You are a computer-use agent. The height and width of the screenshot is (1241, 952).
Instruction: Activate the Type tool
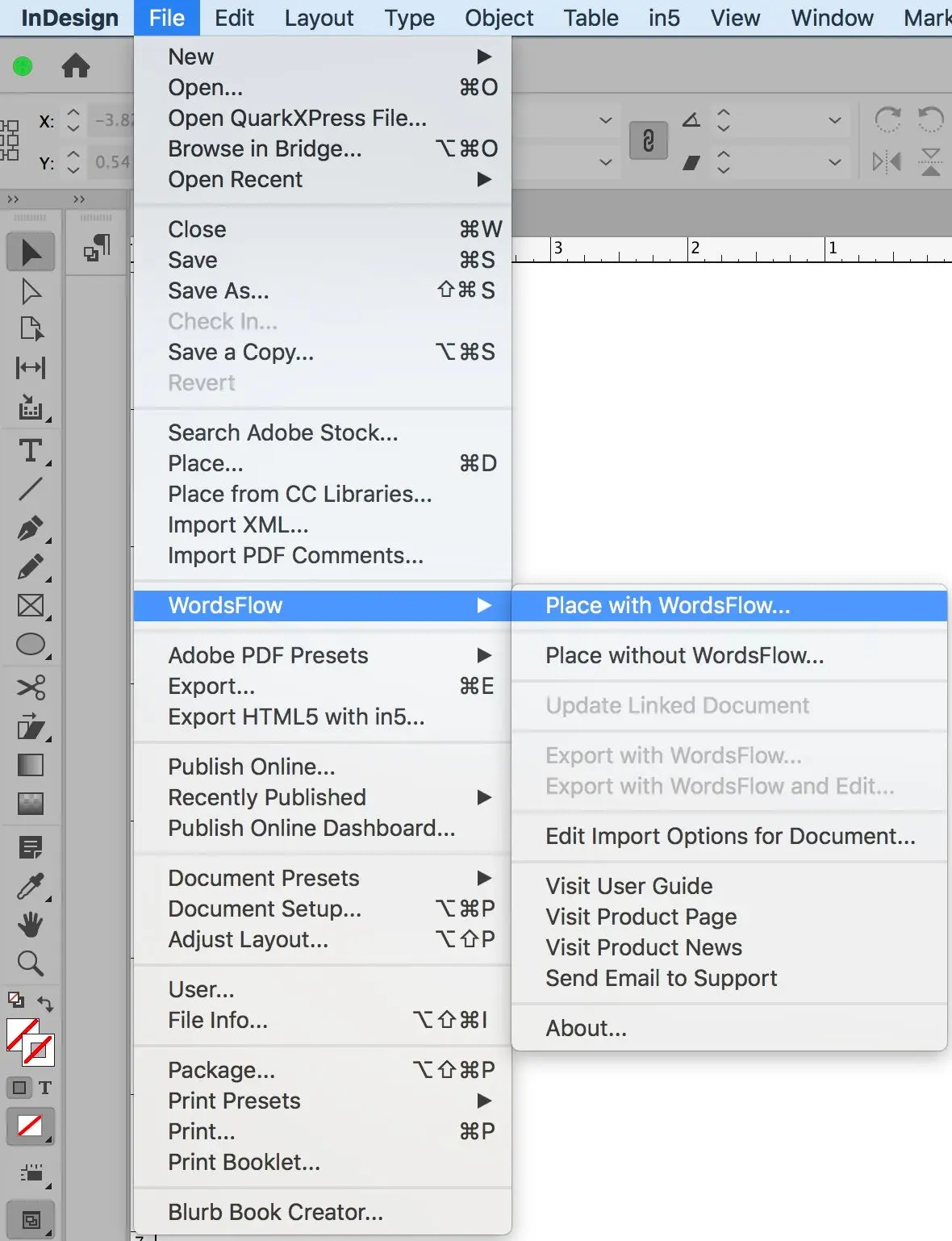click(x=31, y=450)
